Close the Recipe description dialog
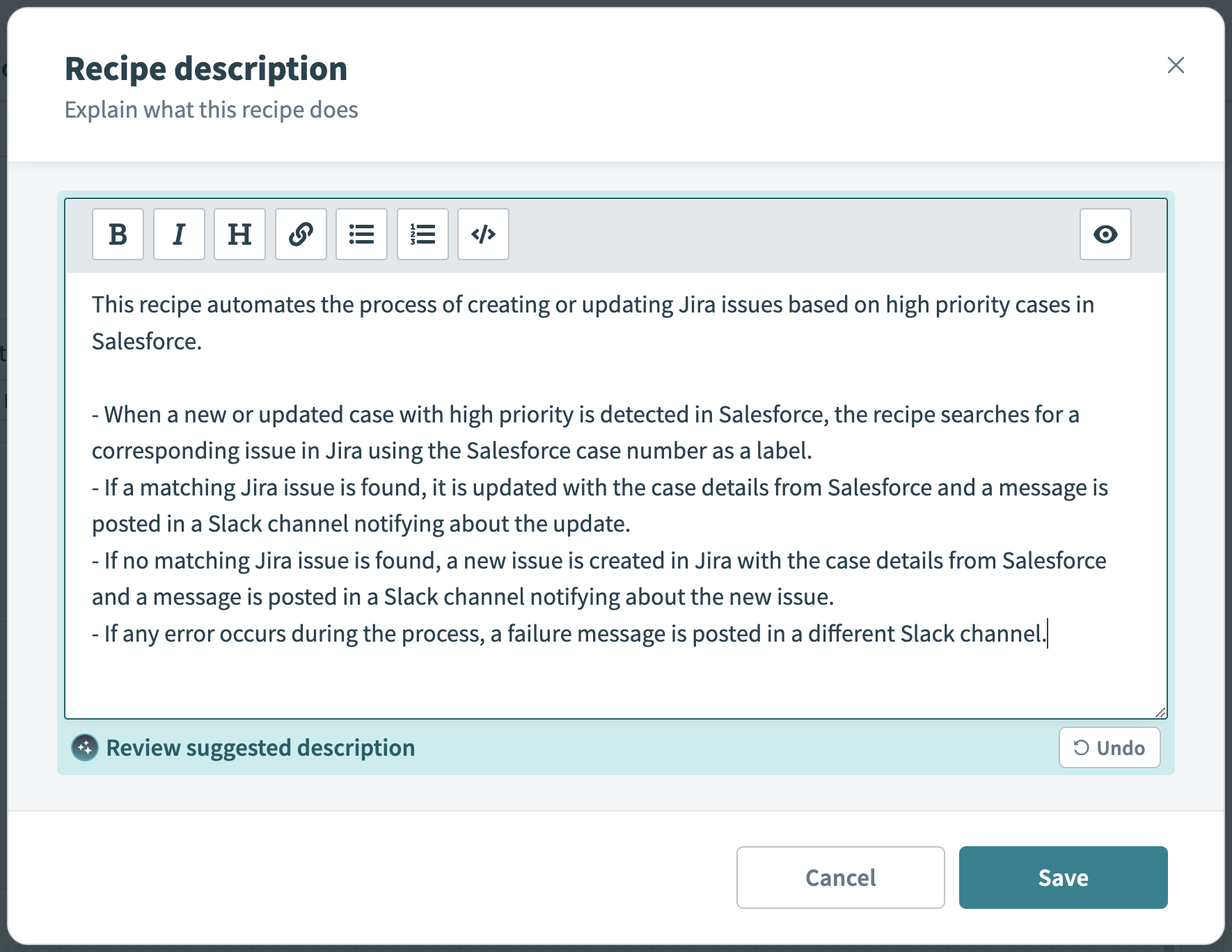 1176,65
